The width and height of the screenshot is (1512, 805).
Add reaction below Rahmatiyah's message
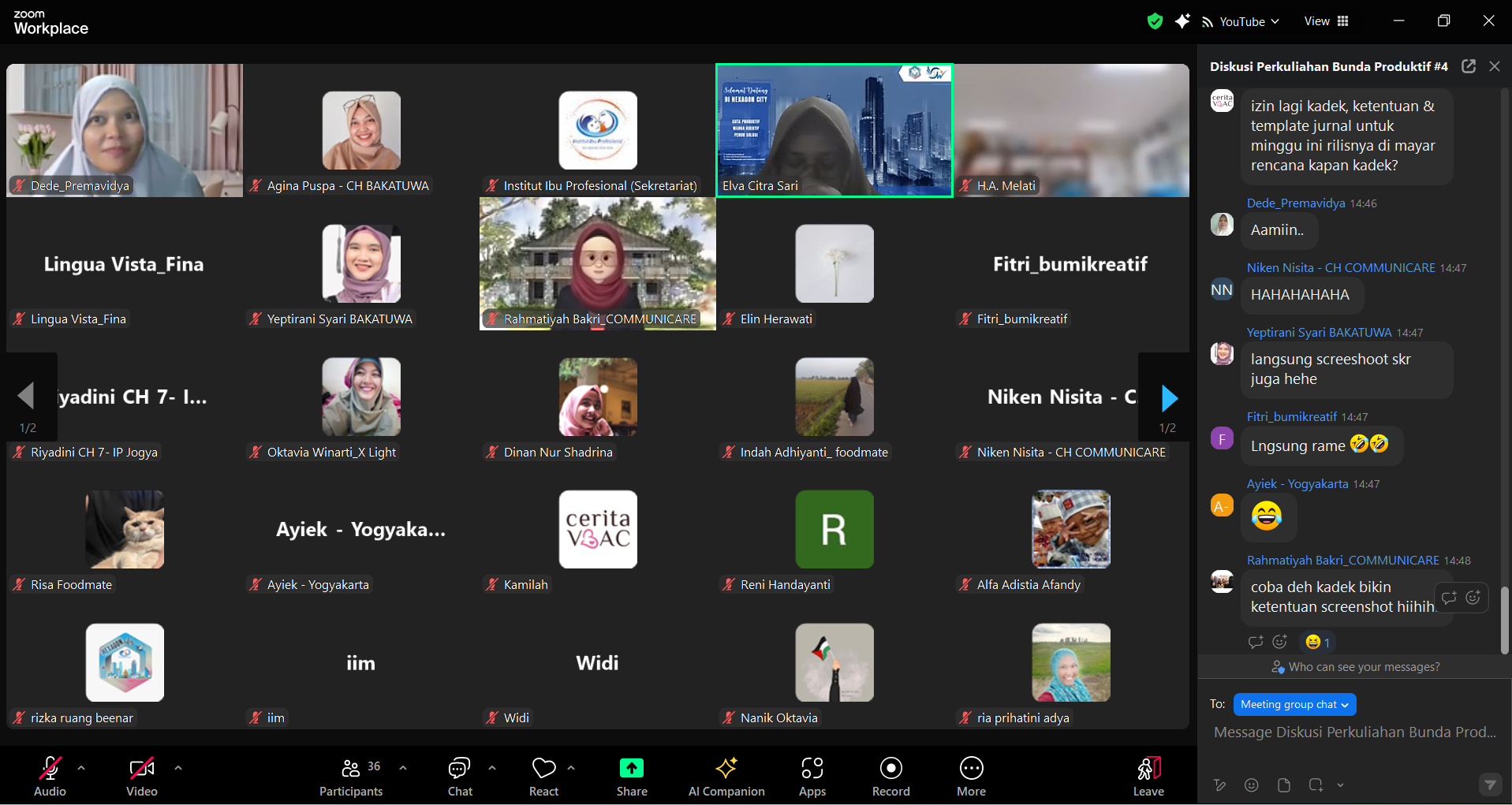pyautogui.click(x=1280, y=642)
